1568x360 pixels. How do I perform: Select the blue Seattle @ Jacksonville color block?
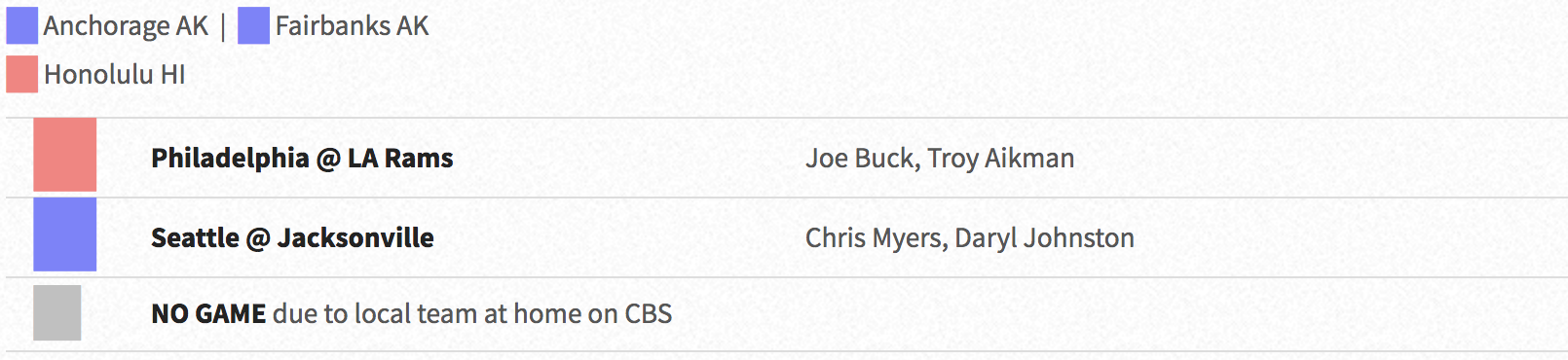(65, 234)
